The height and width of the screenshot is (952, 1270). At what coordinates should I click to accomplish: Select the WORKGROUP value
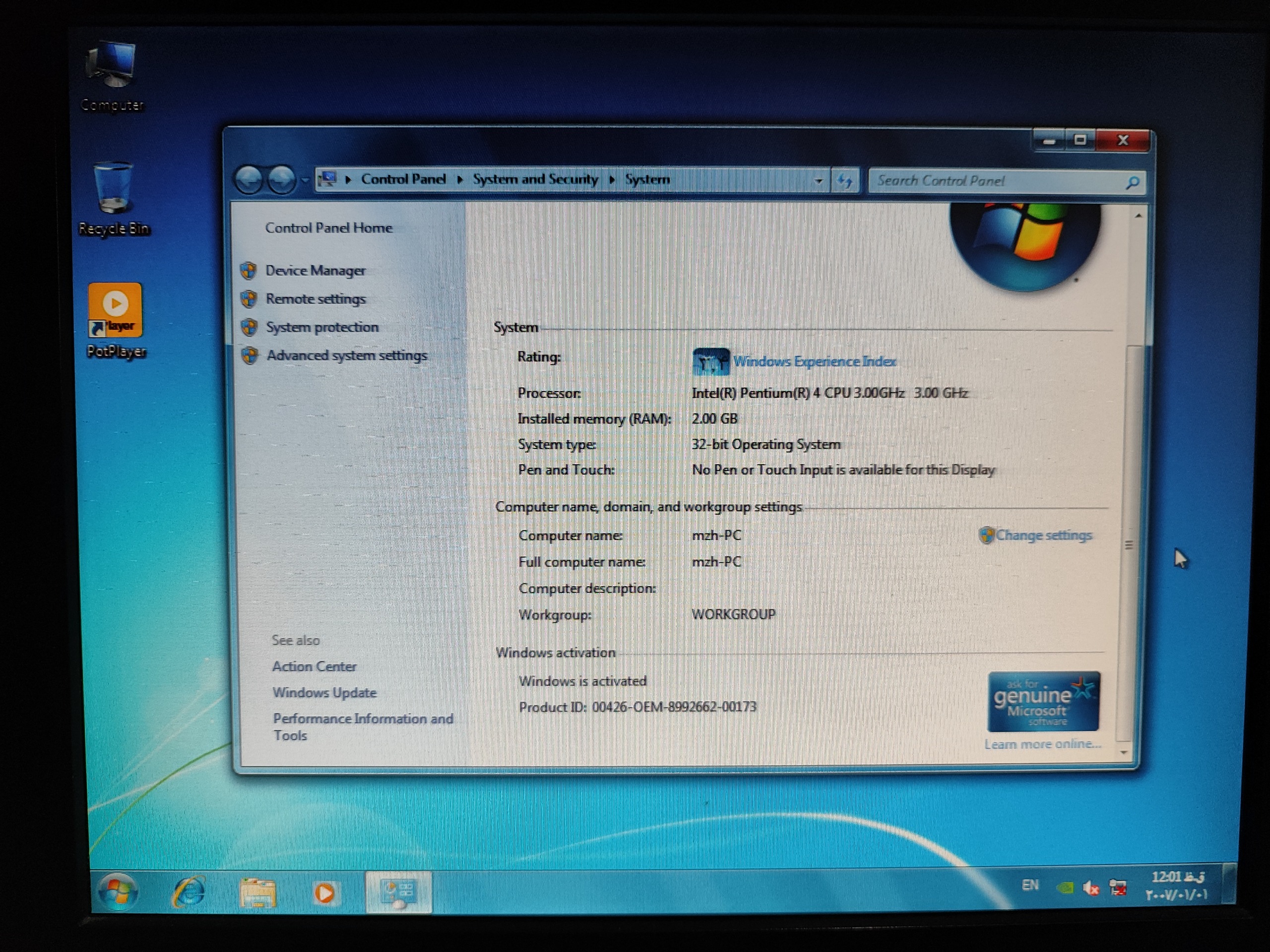(734, 614)
